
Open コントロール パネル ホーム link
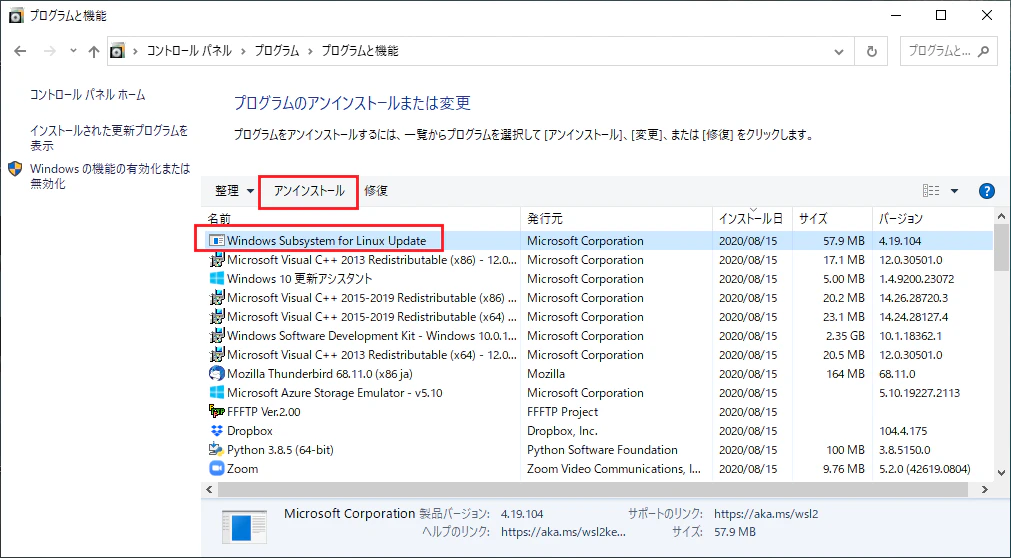[88, 95]
